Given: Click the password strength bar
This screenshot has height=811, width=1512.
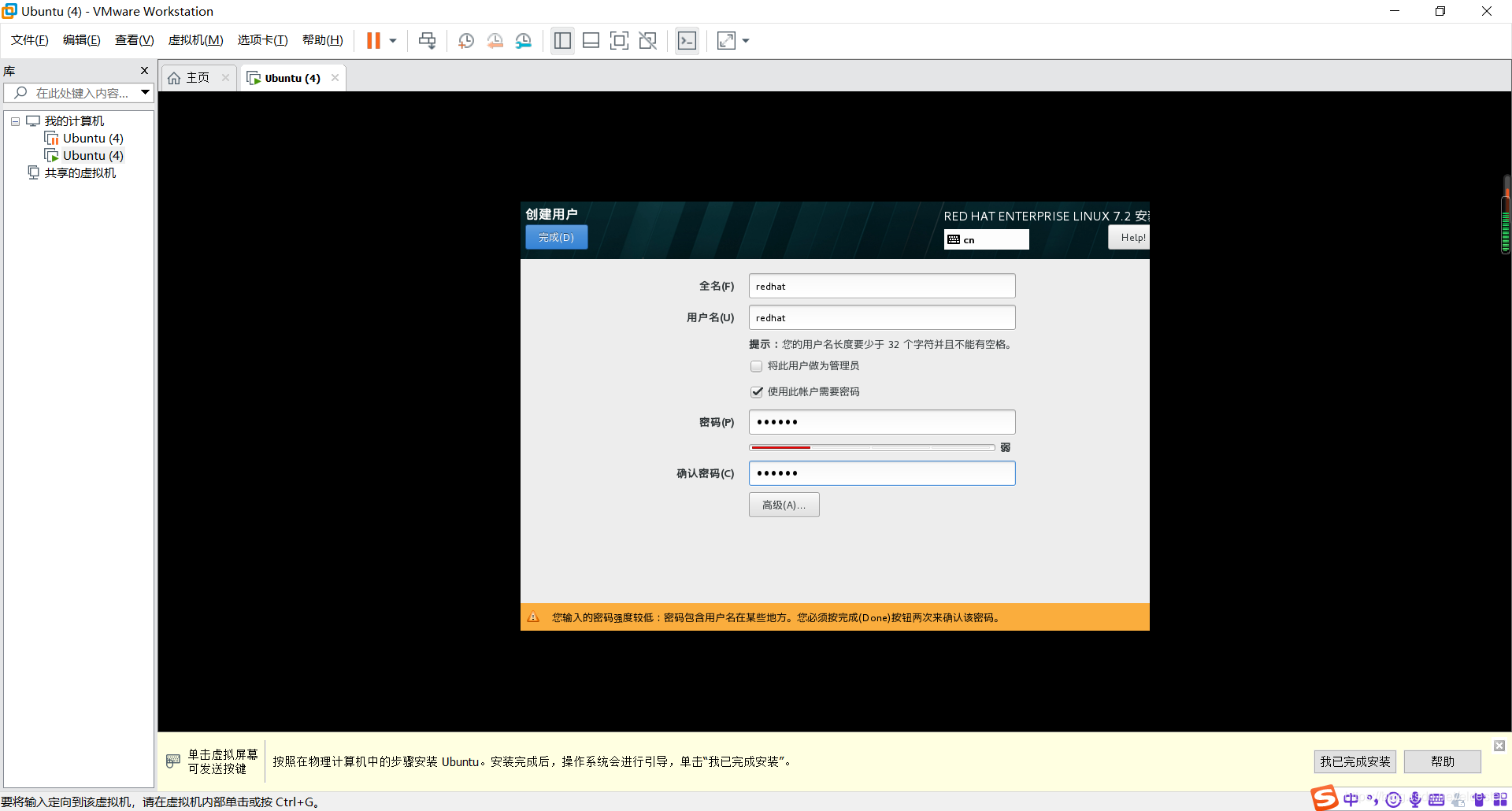Looking at the screenshot, I should click(x=872, y=447).
